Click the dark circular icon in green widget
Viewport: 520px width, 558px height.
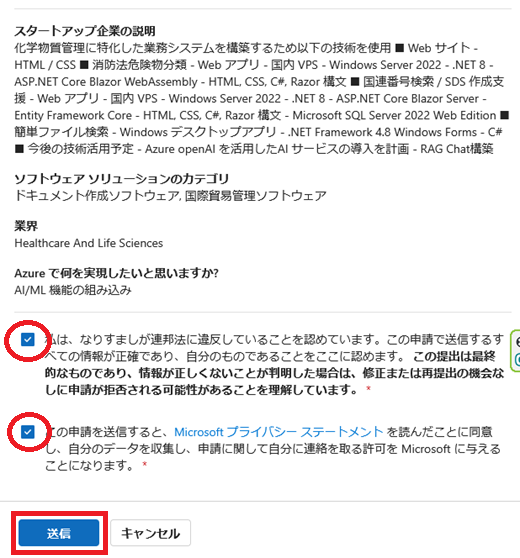pyautogui.click(x=518, y=342)
